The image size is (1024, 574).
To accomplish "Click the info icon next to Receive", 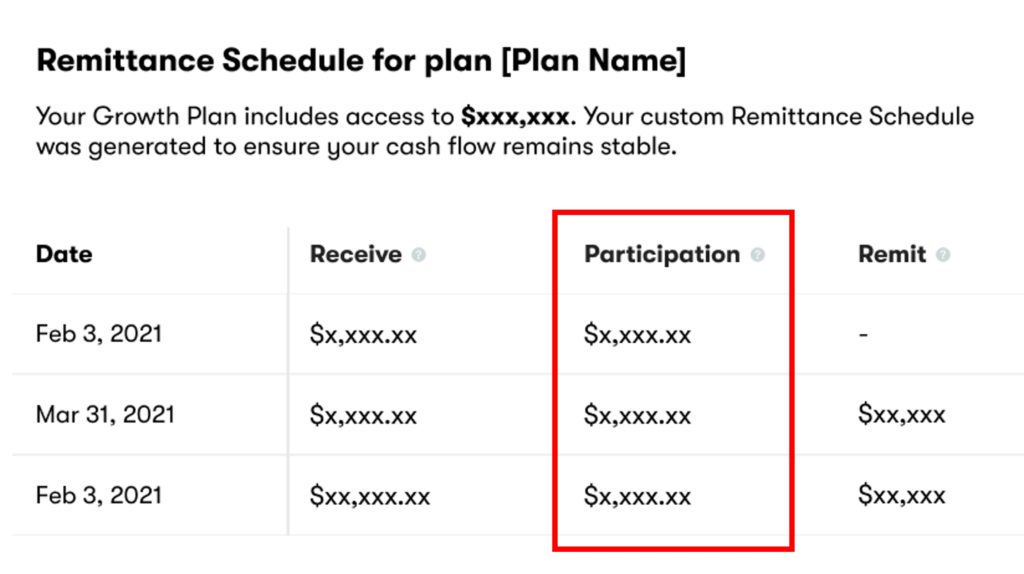I will pyautogui.click(x=419, y=255).
